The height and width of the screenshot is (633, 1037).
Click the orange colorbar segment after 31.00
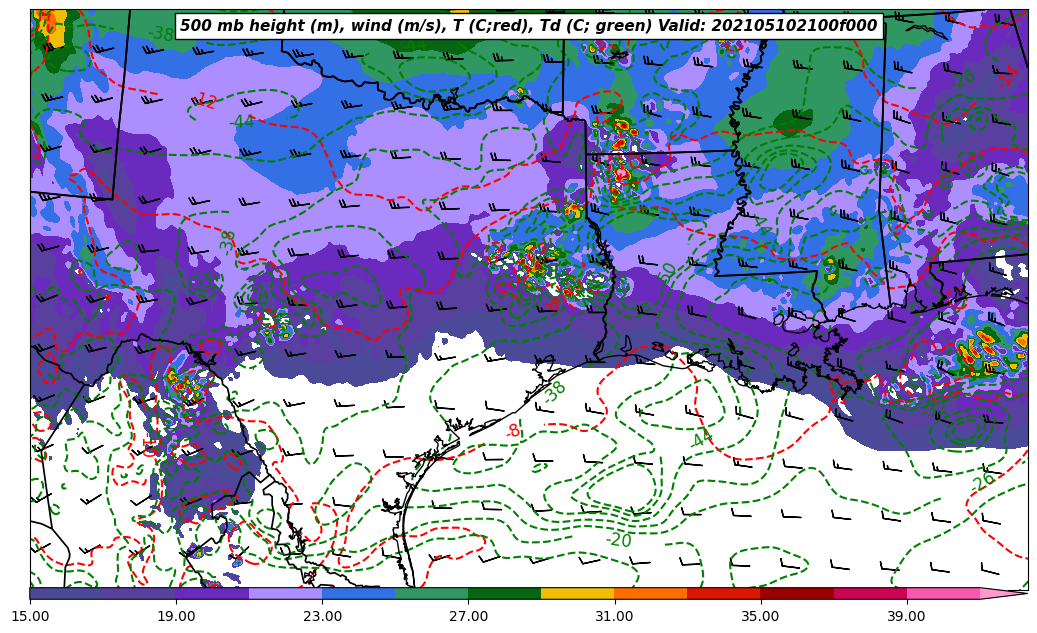(650, 593)
